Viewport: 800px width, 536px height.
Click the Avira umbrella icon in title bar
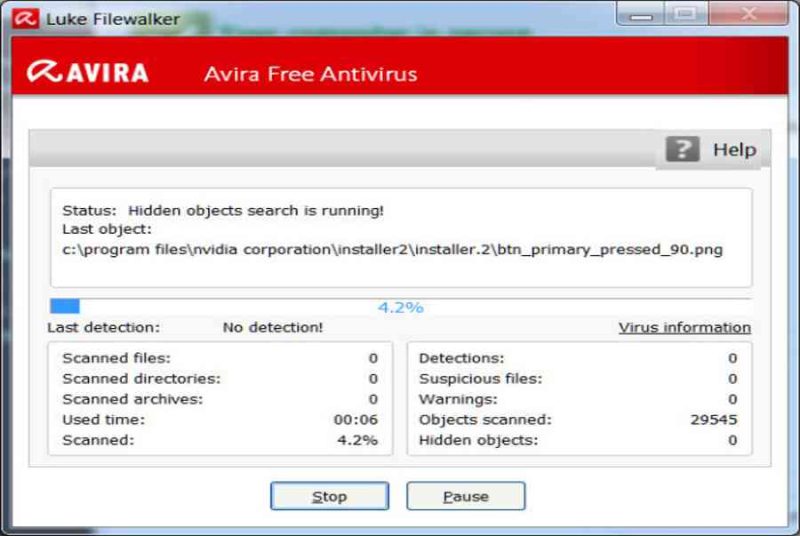coord(26,19)
